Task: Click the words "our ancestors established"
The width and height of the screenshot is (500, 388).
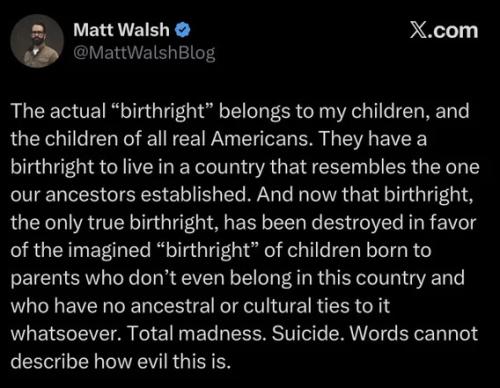Action: 131,195
